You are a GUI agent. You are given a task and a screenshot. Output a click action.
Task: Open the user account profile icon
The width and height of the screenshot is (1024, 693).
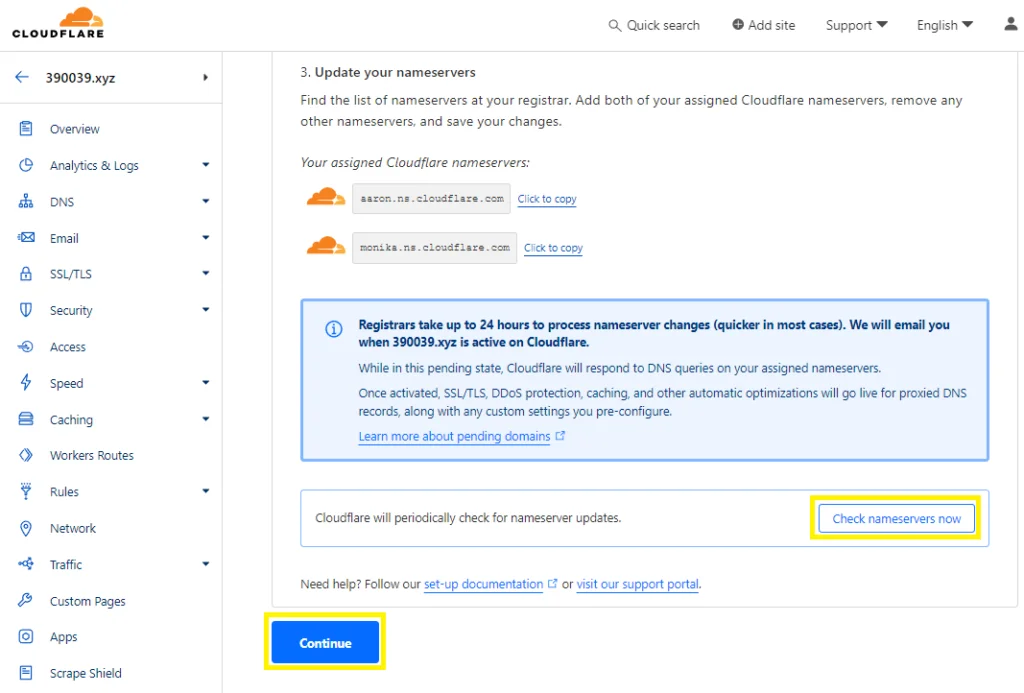(1010, 24)
